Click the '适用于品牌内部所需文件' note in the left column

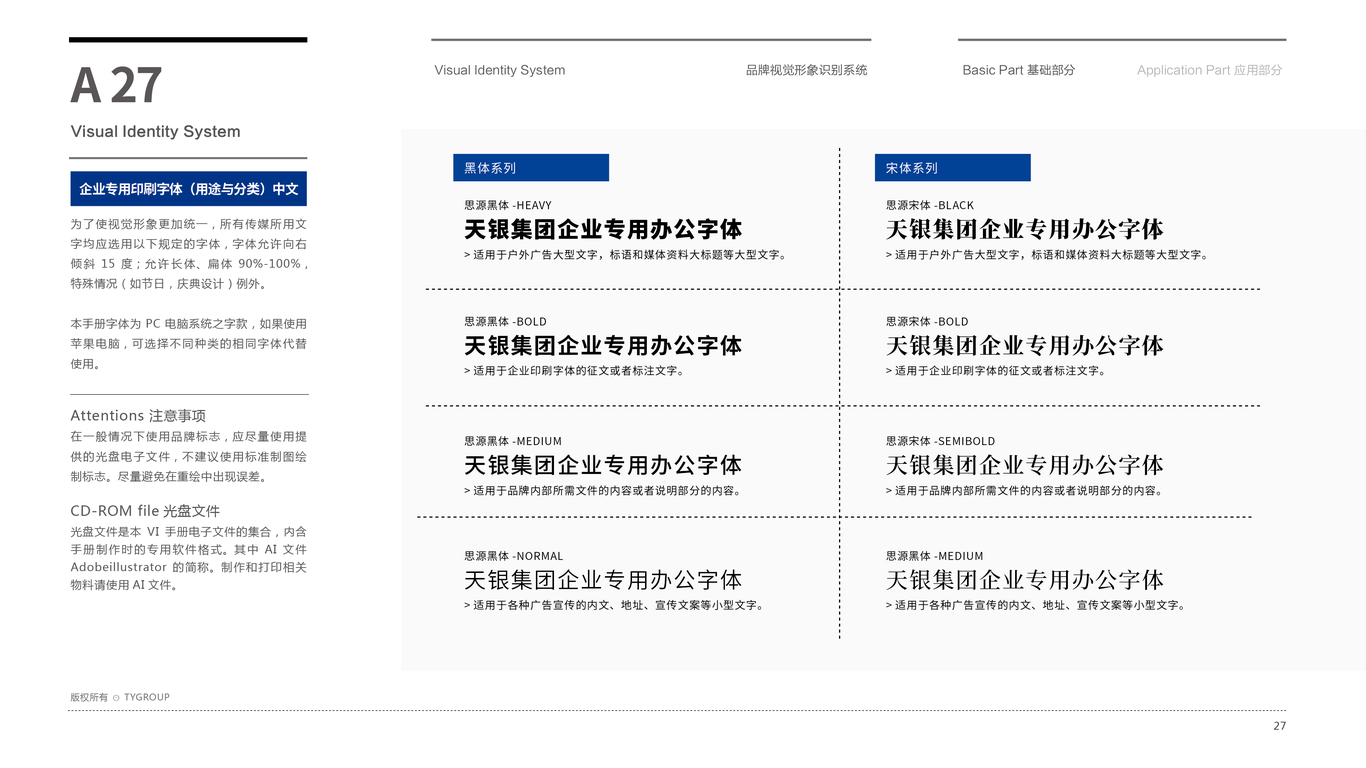(x=603, y=491)
